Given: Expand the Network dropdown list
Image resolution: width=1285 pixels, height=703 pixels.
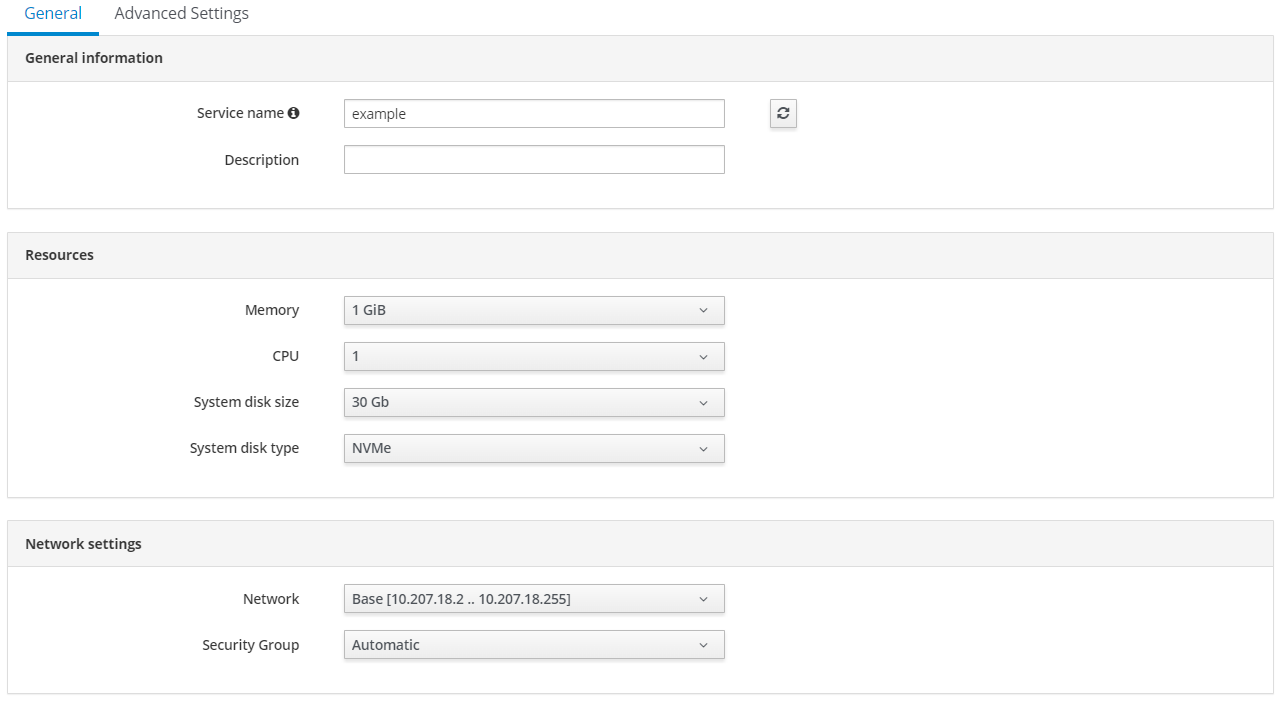Looking at the screenshot, I should [x=534, y=599].
